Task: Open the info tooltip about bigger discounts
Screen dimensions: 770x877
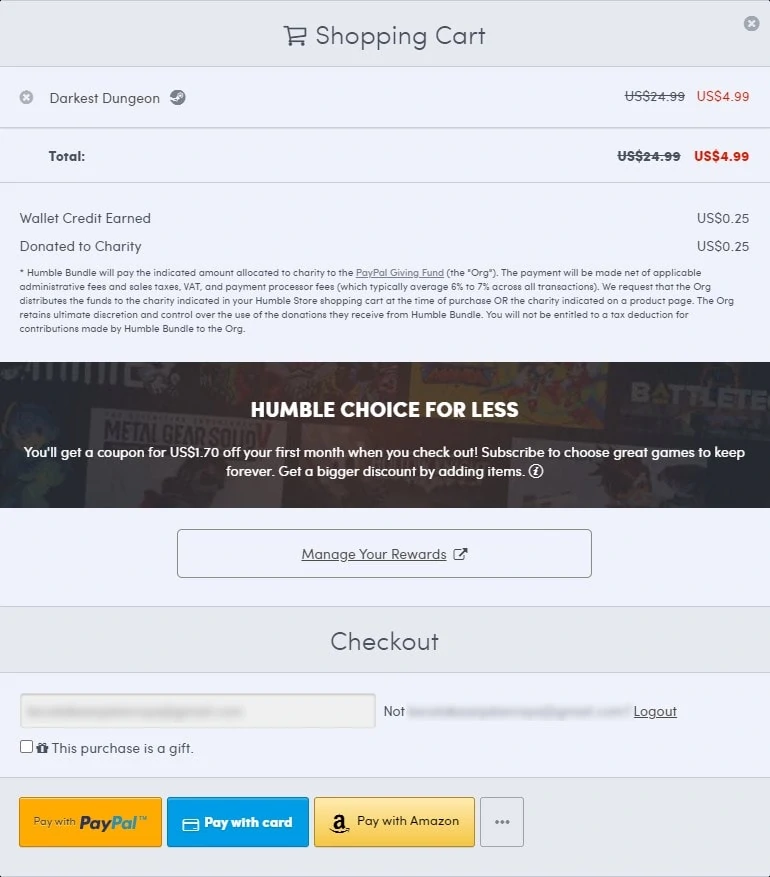Action: click(x=536, y=471)
